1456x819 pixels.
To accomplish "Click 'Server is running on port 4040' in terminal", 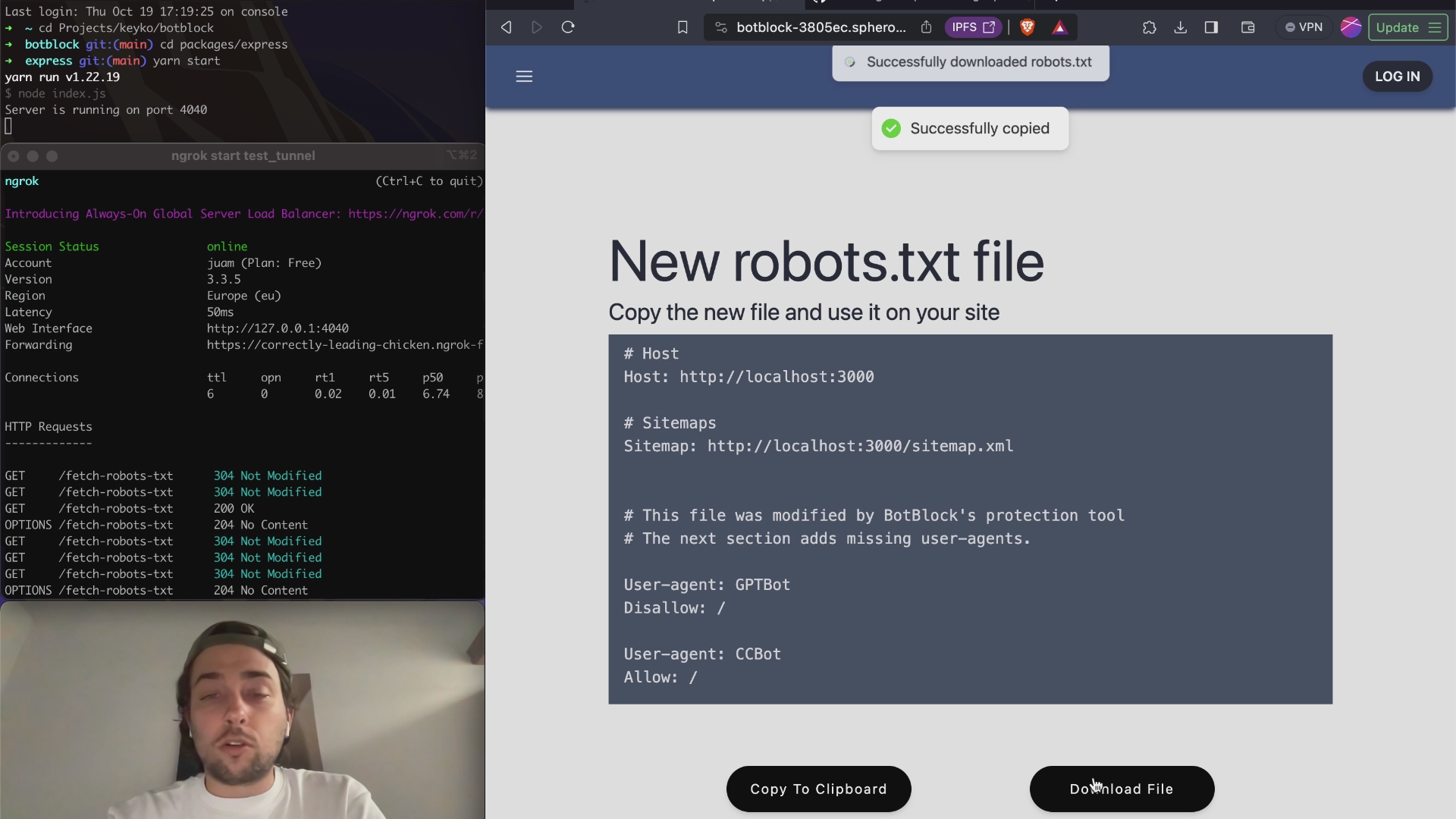I will pos(105,110).
